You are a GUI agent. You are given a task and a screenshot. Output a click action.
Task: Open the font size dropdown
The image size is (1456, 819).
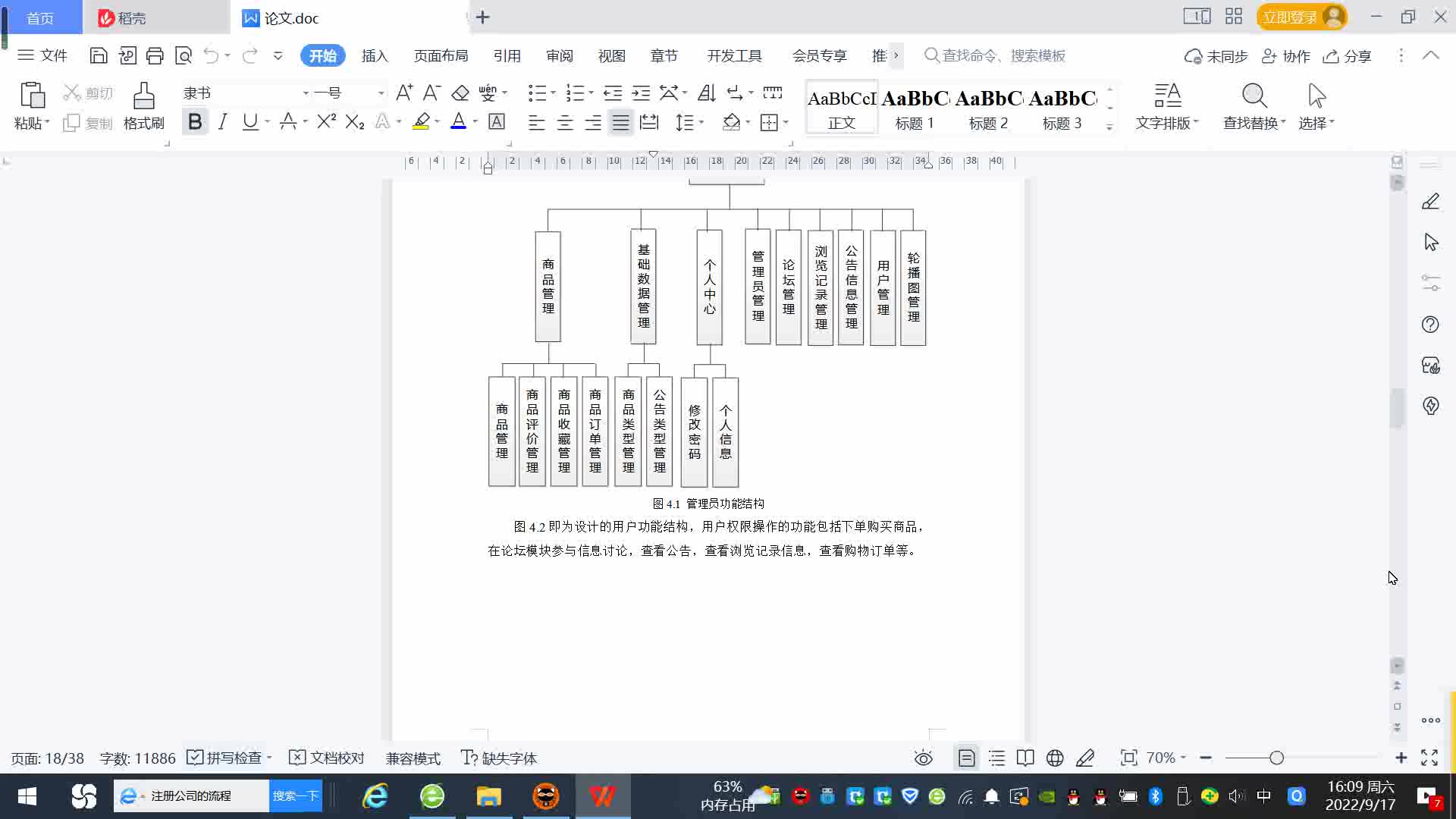tap(381, 93)
